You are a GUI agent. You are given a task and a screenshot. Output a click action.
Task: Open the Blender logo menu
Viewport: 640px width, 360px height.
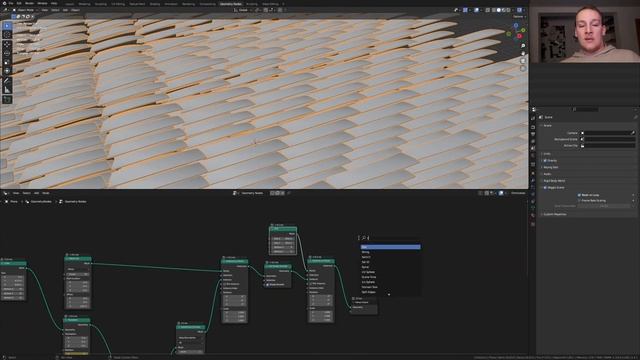pos(3,3)
